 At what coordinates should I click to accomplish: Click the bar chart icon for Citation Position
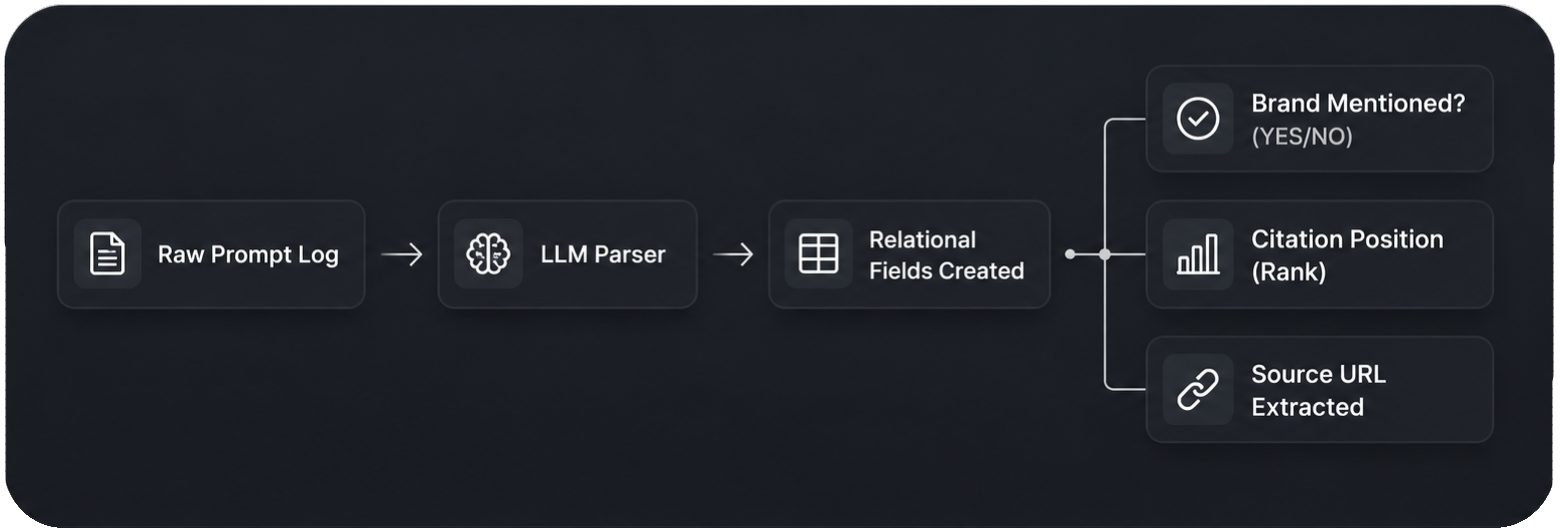1197,254
